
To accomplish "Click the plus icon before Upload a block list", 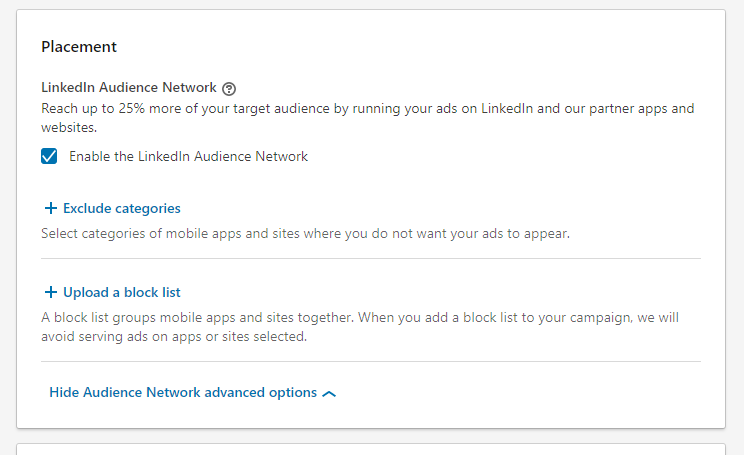I will pos(51,293).
